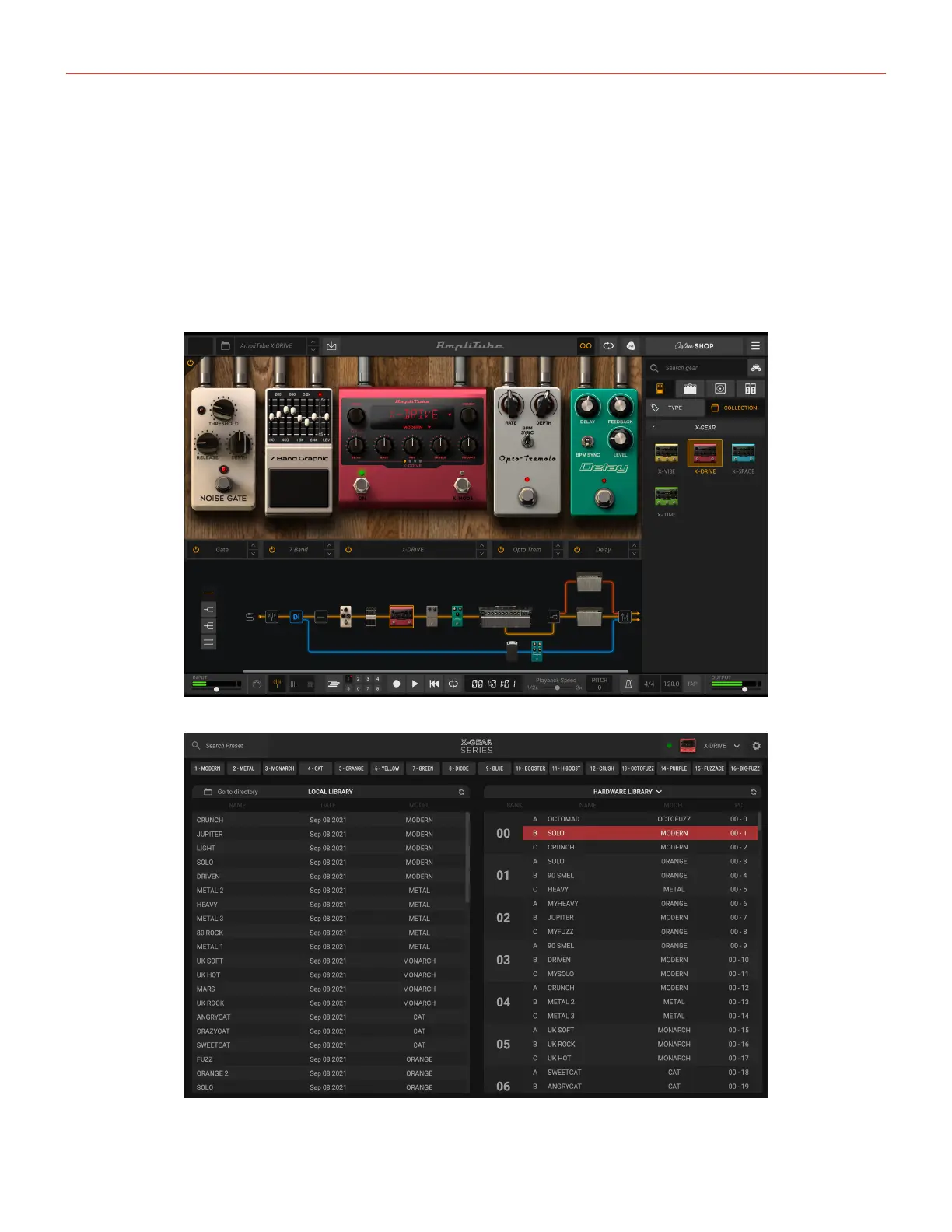Click the save preset download icon
Screen dimensions: 952x1232
point(331,346)
